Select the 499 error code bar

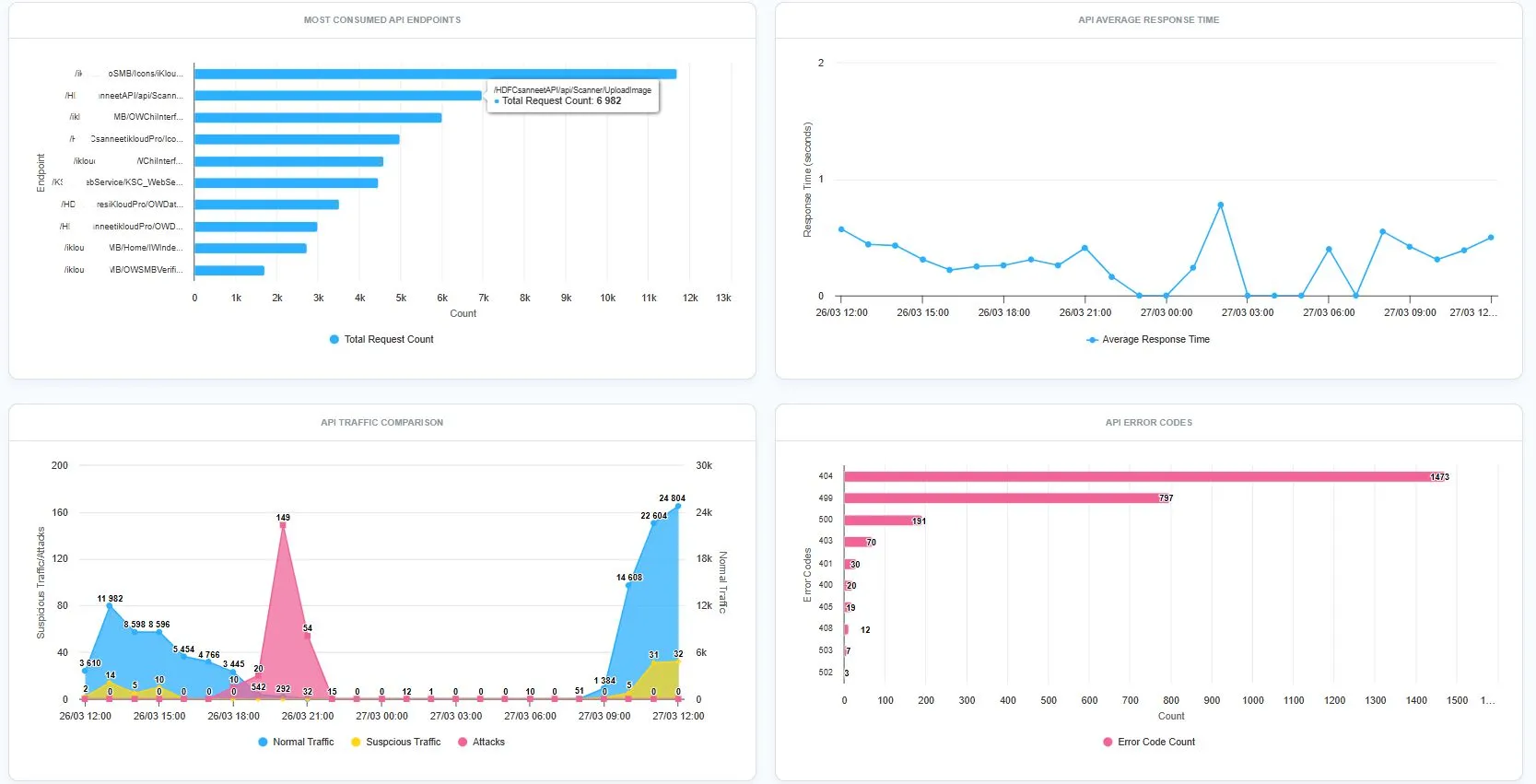click(1004, 498)
